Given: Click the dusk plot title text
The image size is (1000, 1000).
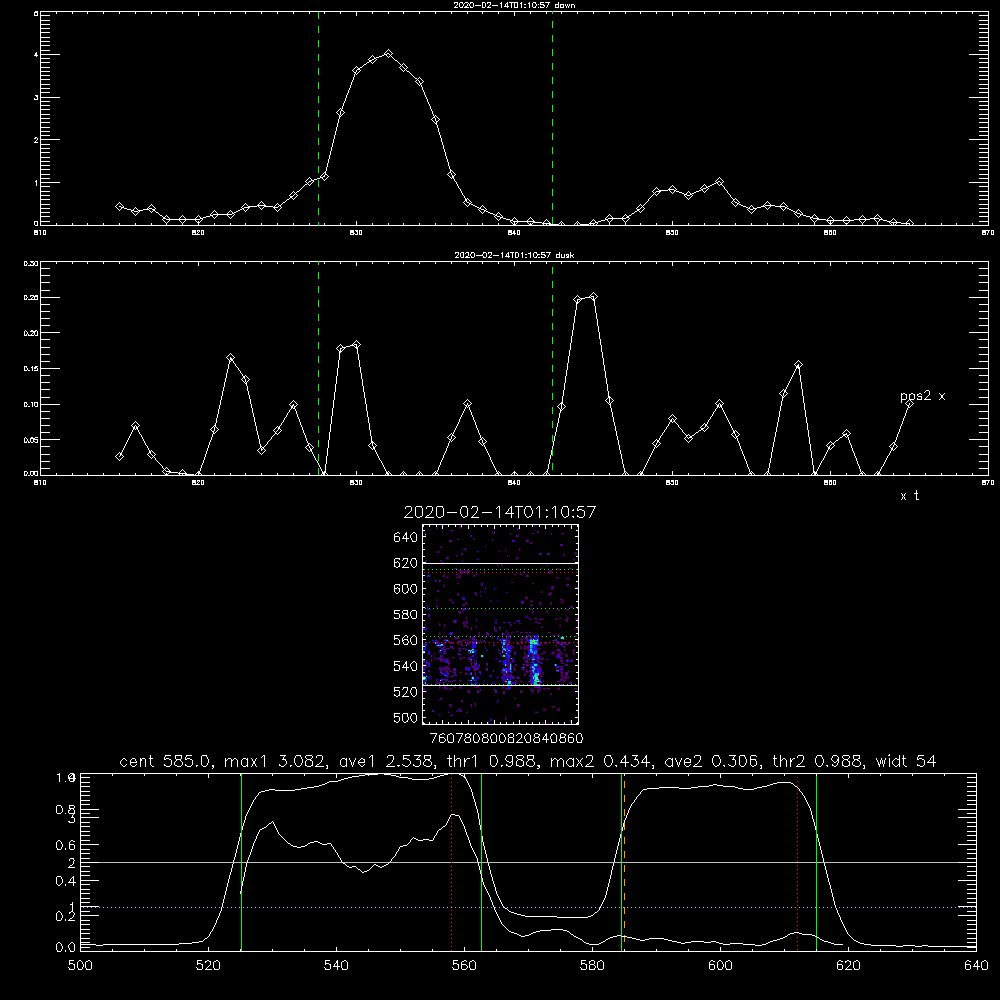Looking at the screenshot, I should (x=514, y=255).
